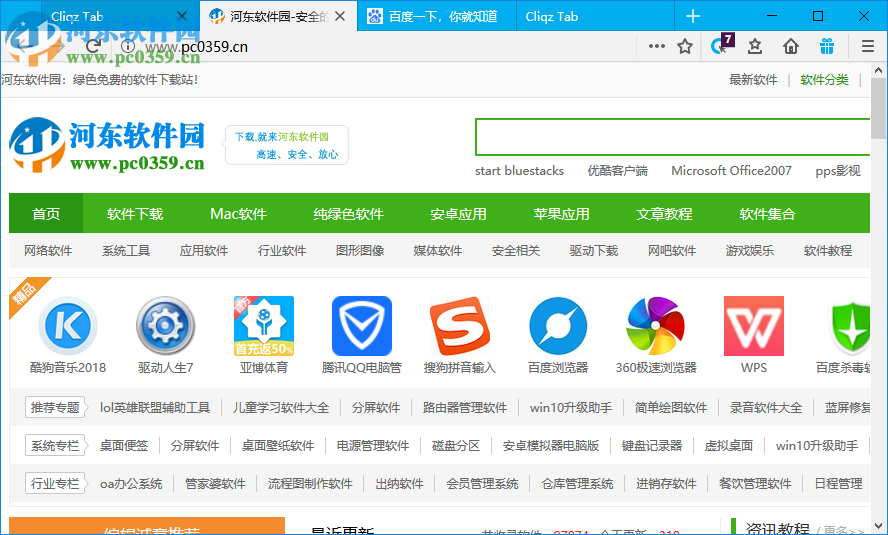Open 软件集合 in the navigation bar

coord(767,213)
